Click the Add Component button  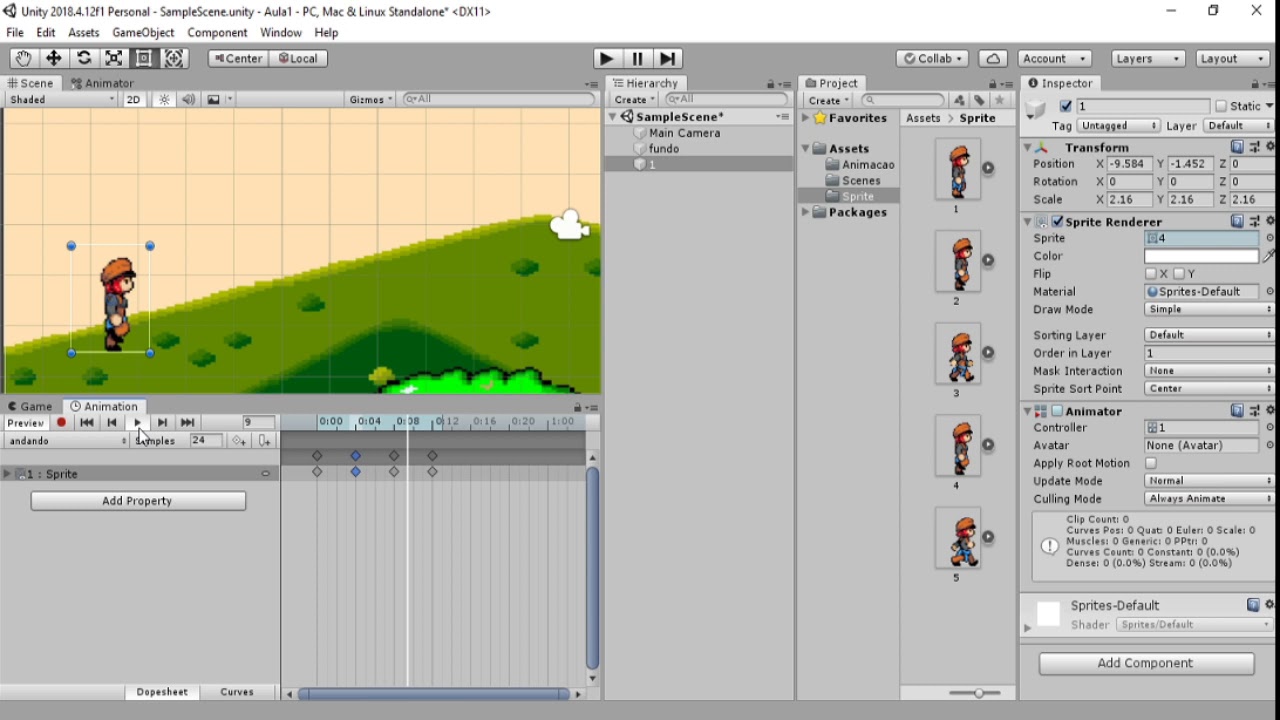point(1146,663)
